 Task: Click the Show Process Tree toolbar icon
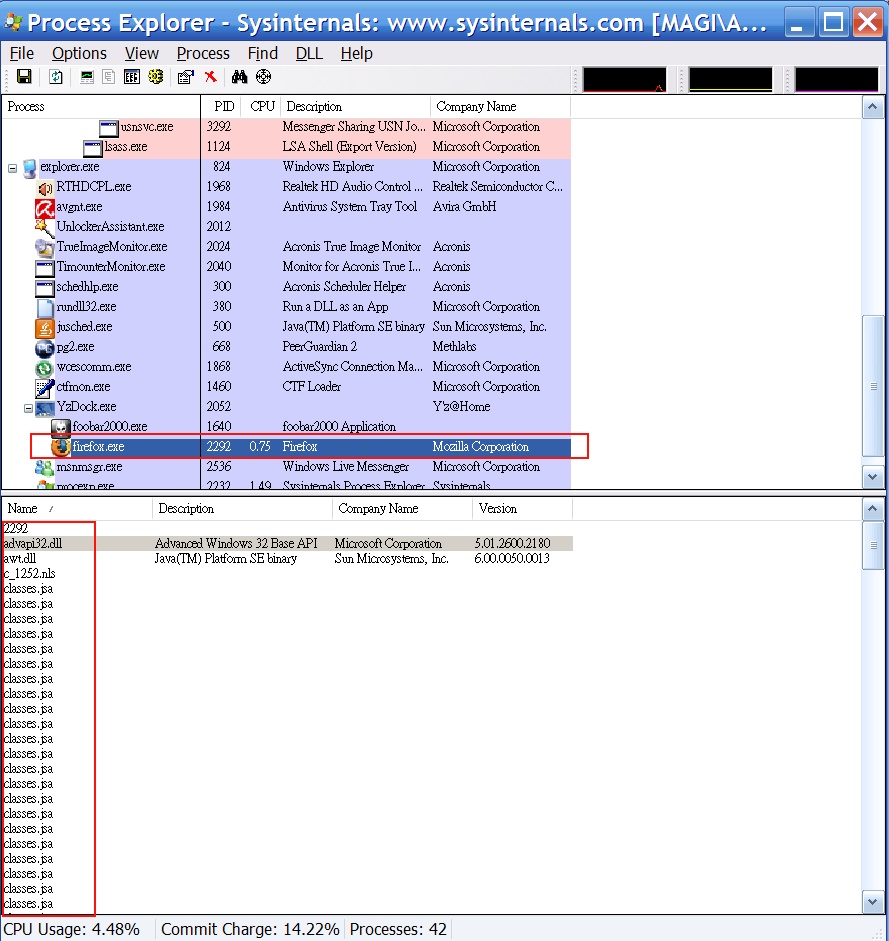point(109,77)
